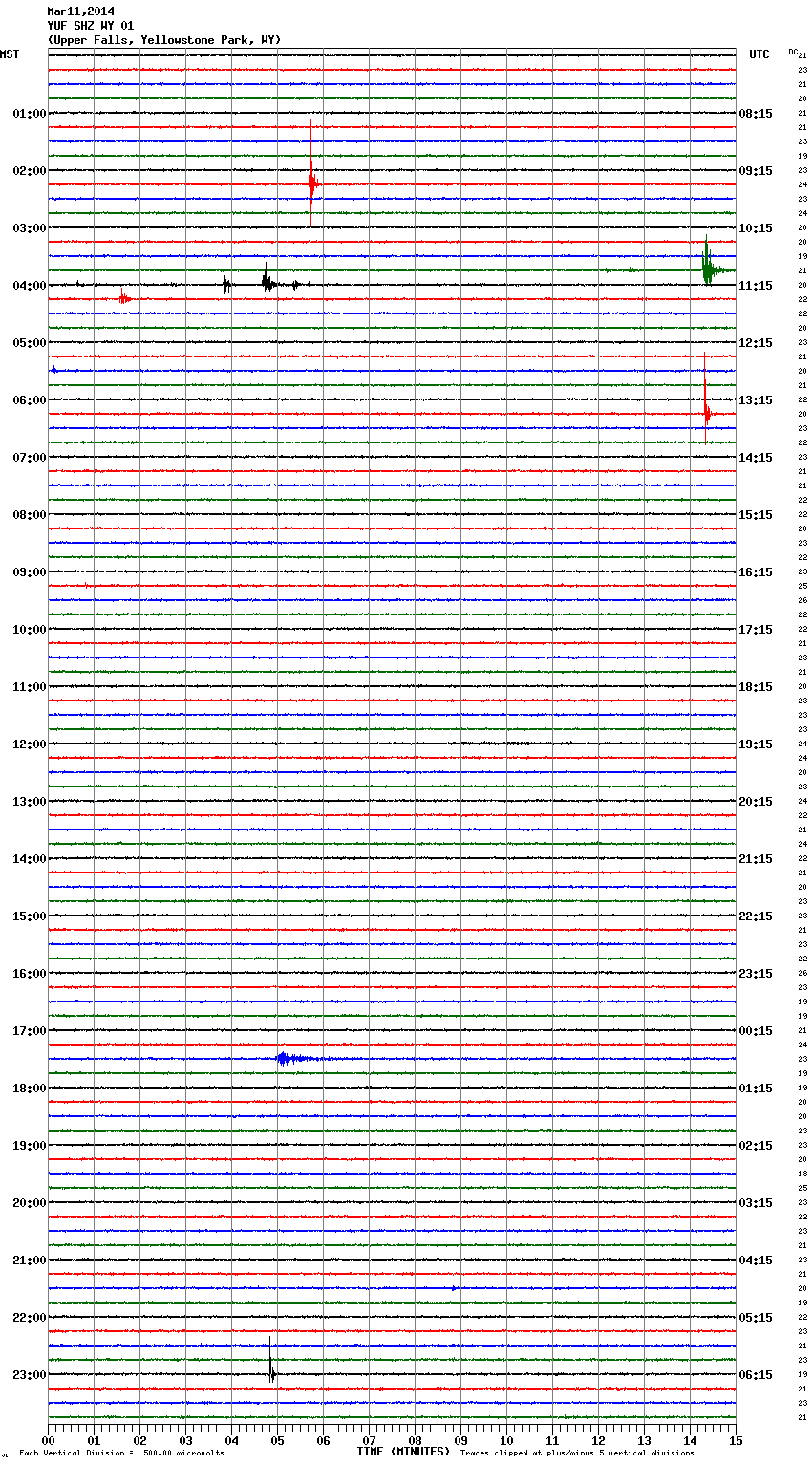This screenshot has width=812, height=1466.
Task: Click the TIME (MINUTES) axis title
Action: [x=403, y=1452]
